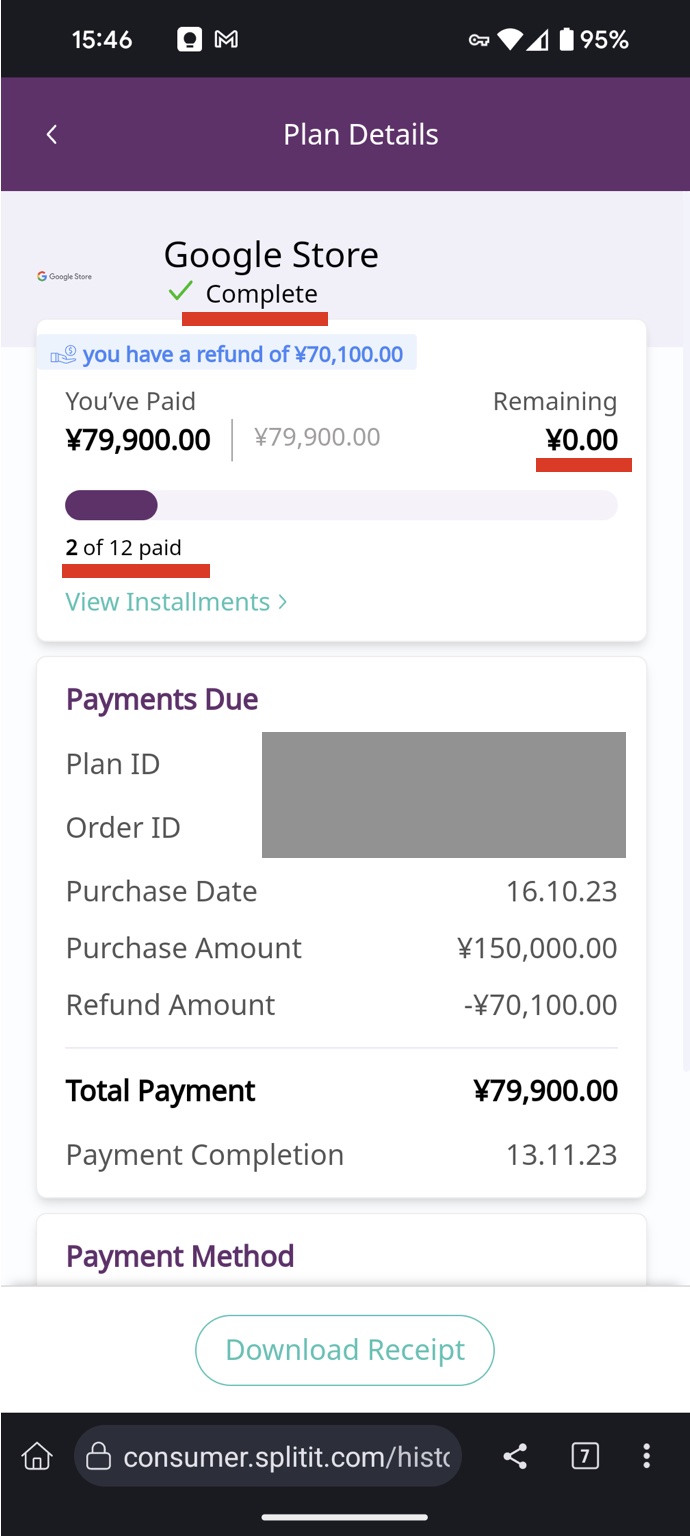Open the browser three-dot overflow menu
The width and height of the screenshot is (690, 1536).
click(647, 1456)
